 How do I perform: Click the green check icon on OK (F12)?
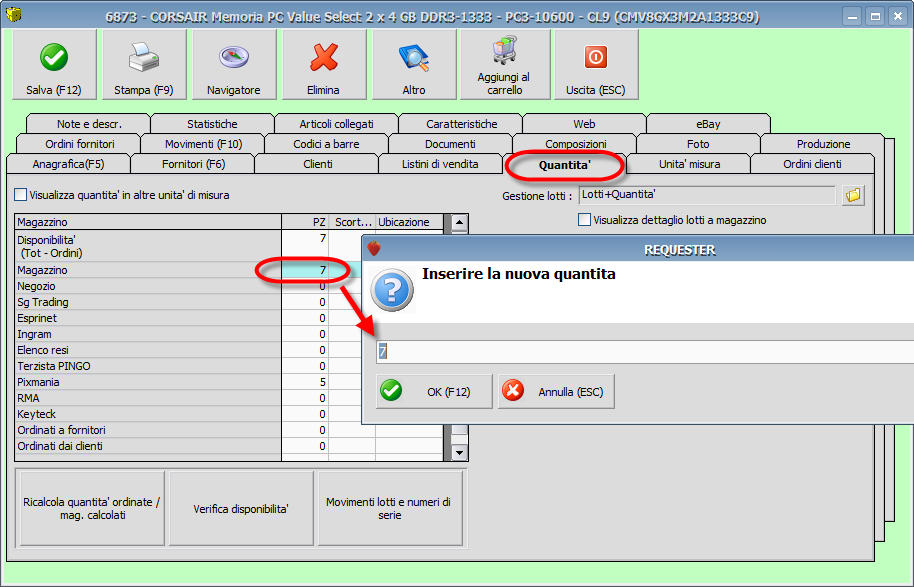click(391, 391)
